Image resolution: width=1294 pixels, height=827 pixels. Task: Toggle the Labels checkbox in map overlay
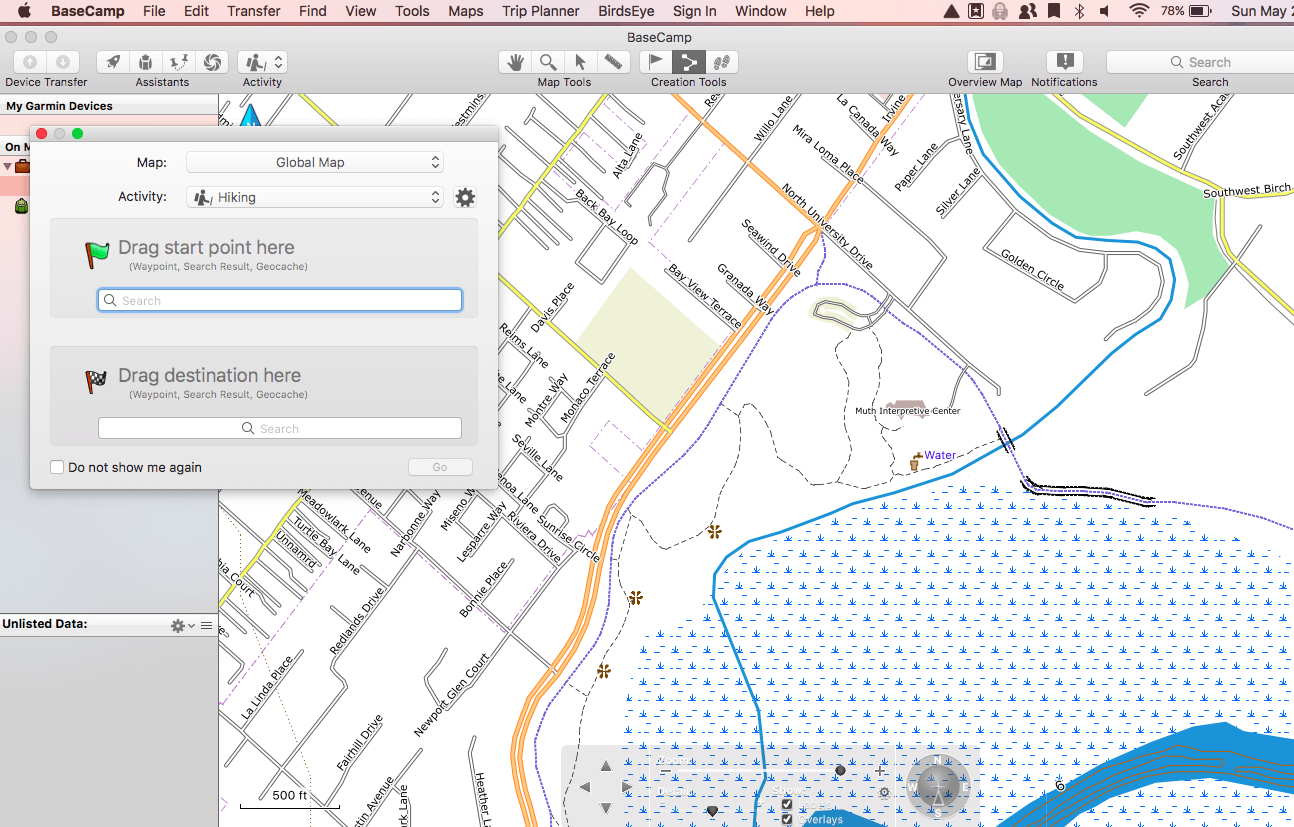pyautogui.click(x=787, y=804)
